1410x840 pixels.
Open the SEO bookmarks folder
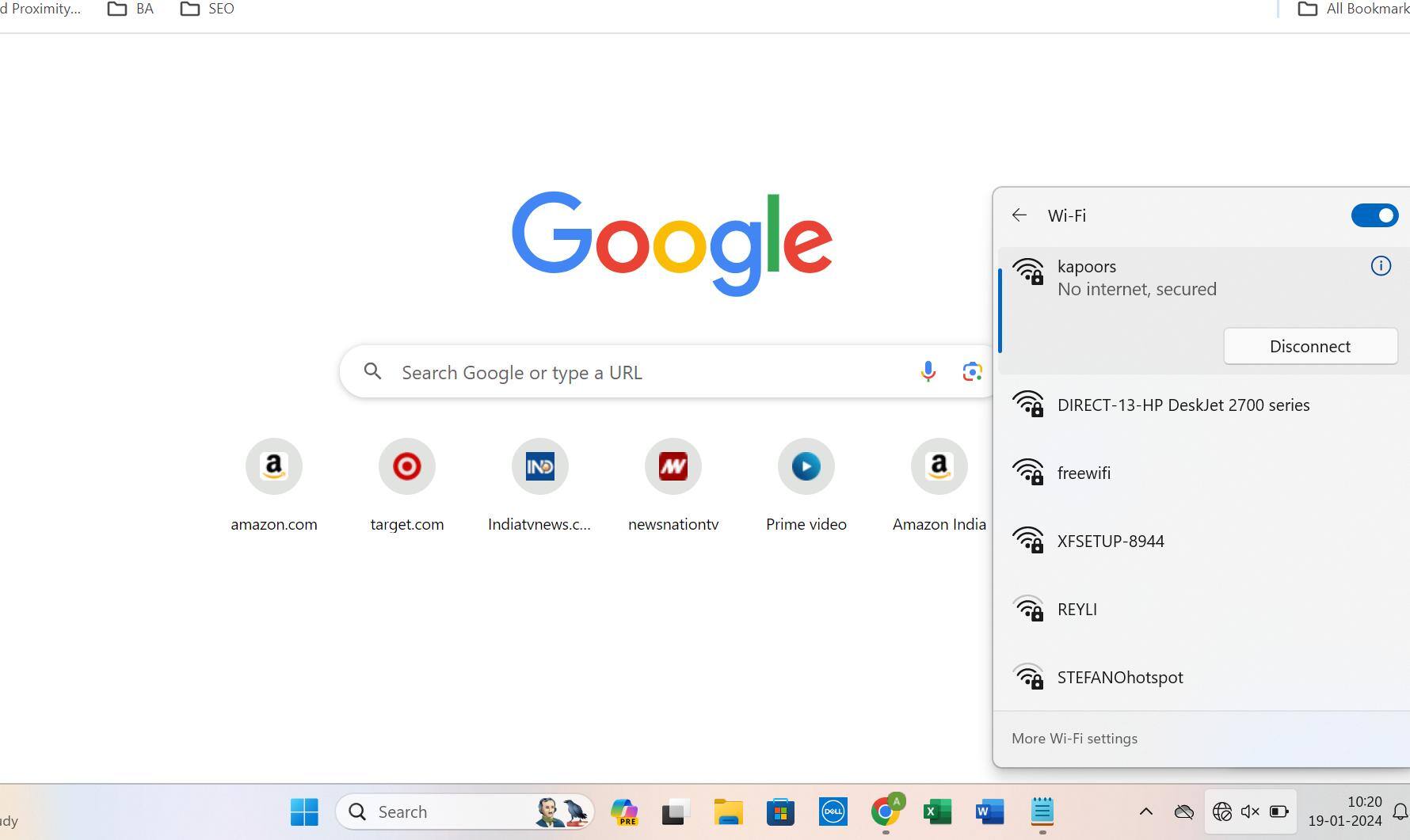pyautogui.click(x=208, y=9)
